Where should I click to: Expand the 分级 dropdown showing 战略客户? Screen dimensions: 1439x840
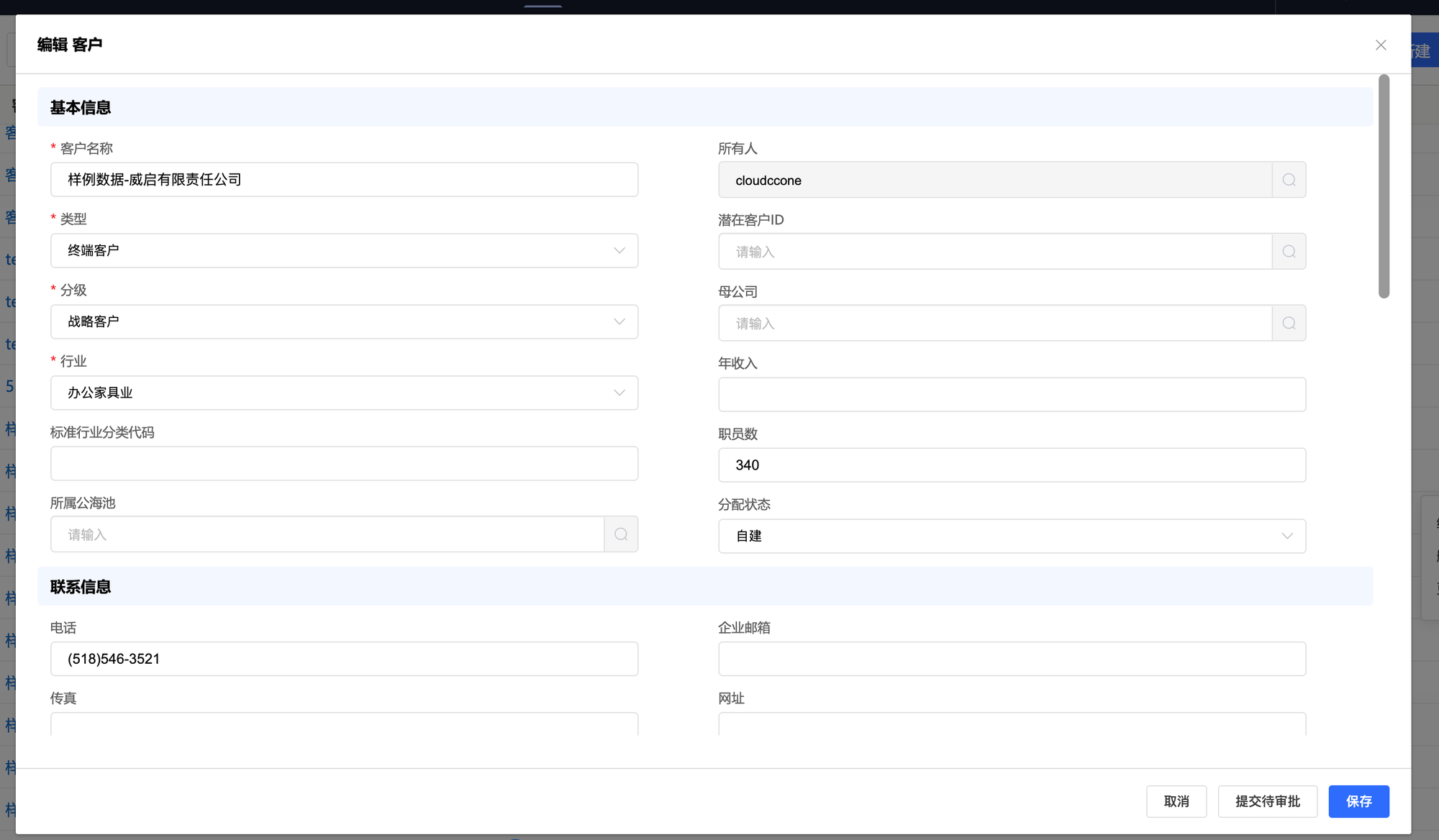coord(344,321)
